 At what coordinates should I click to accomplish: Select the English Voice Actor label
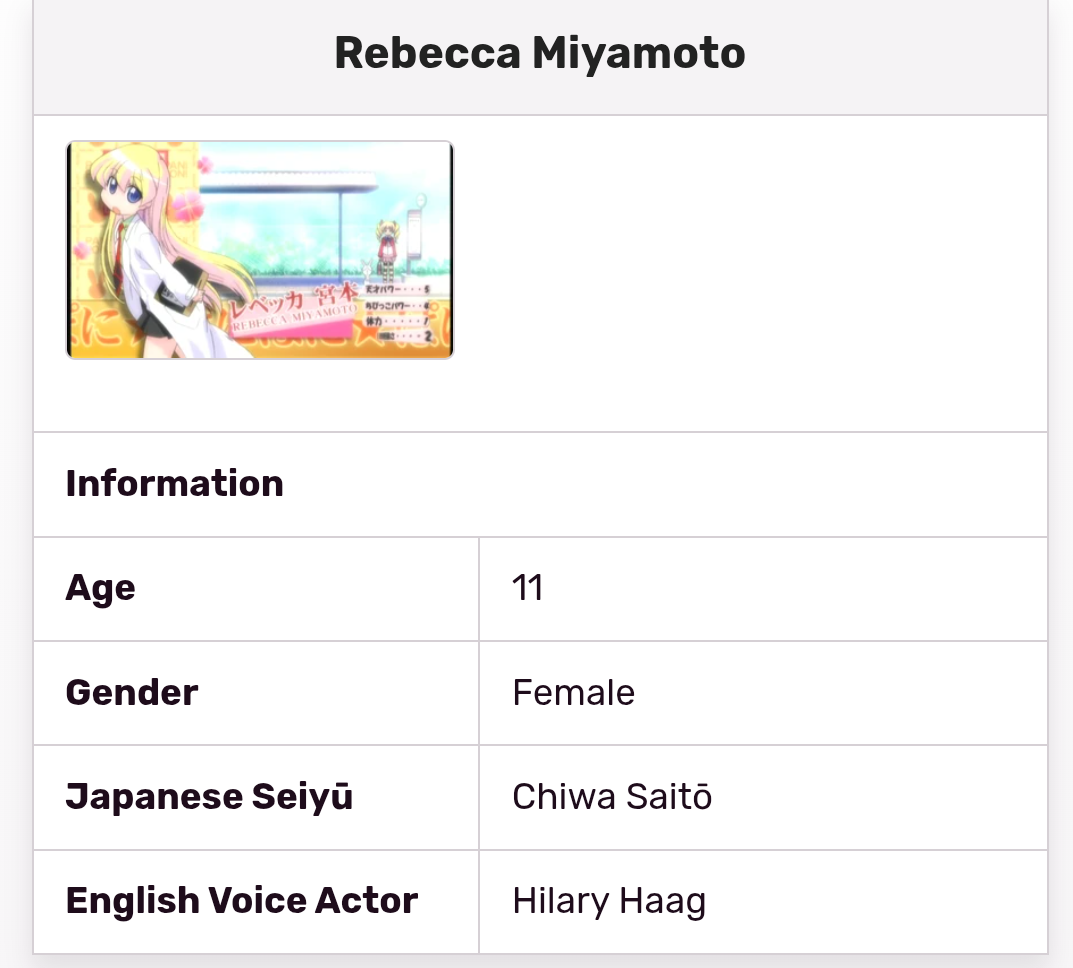pyautogui.click(x=242, y=901)
